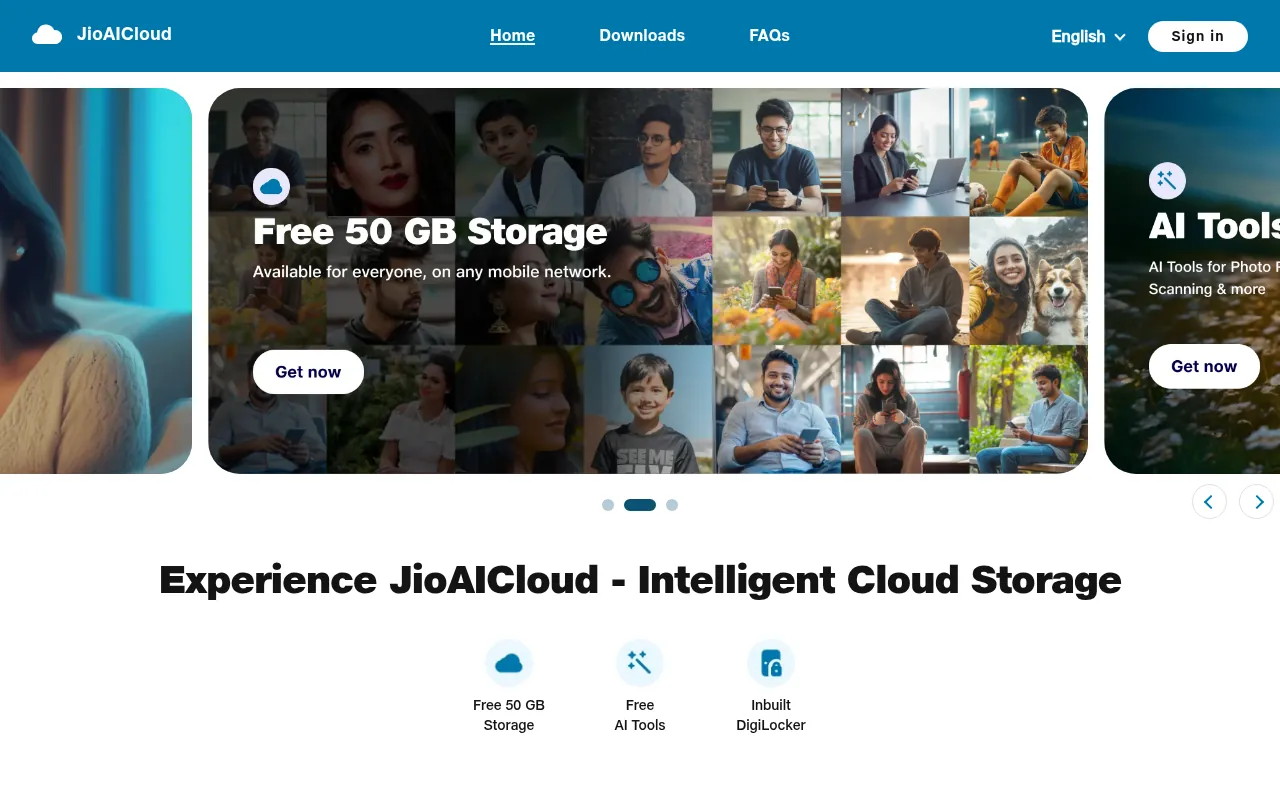Go to previous carousel slide arrow
The image size is (1280, 800).
pos(1209,501)
